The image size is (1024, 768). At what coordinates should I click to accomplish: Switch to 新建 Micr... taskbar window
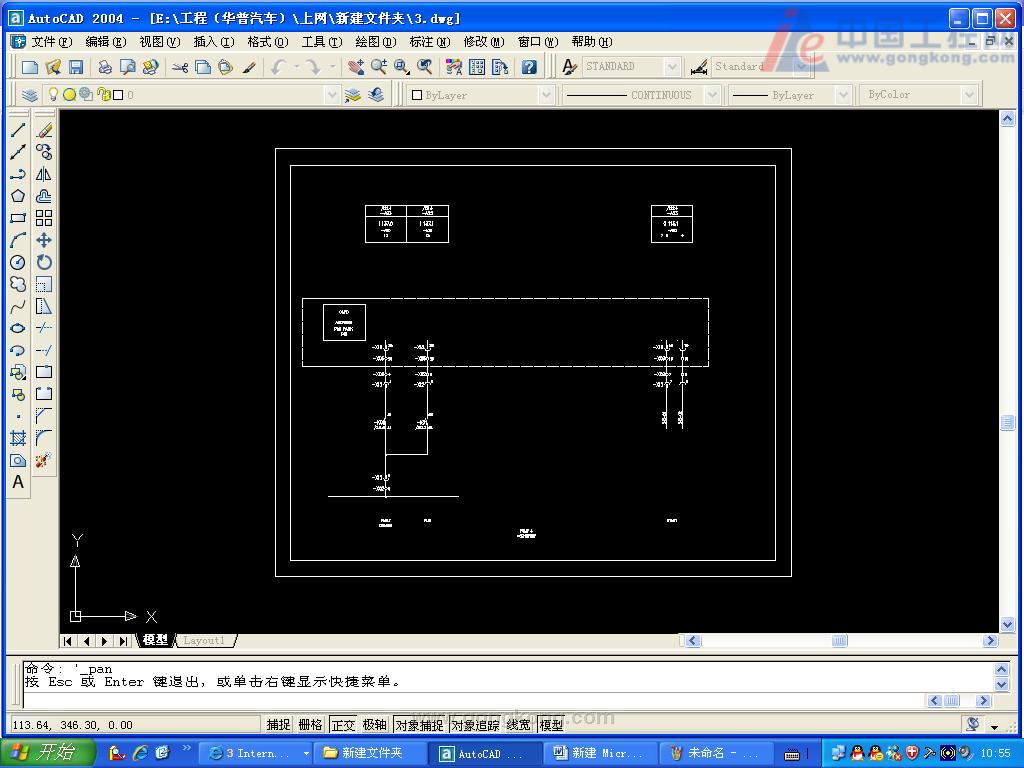[599, 754]
